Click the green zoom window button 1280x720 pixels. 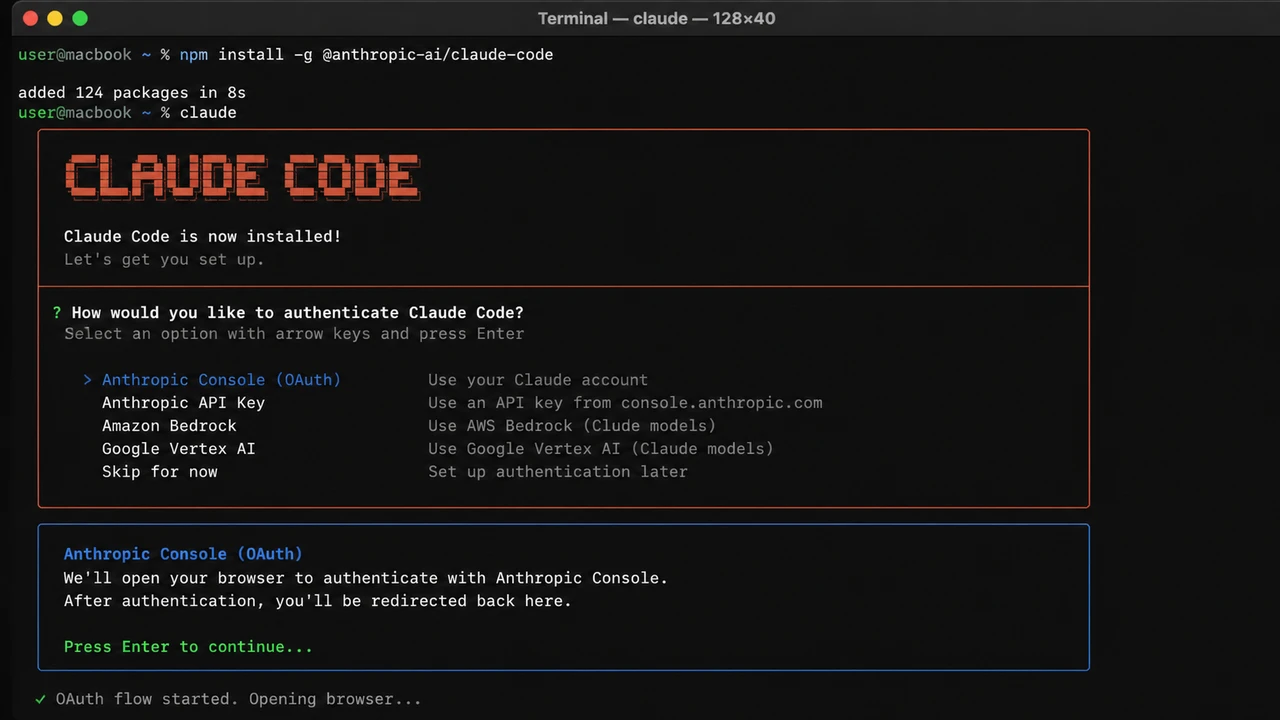tap(80, 18)
